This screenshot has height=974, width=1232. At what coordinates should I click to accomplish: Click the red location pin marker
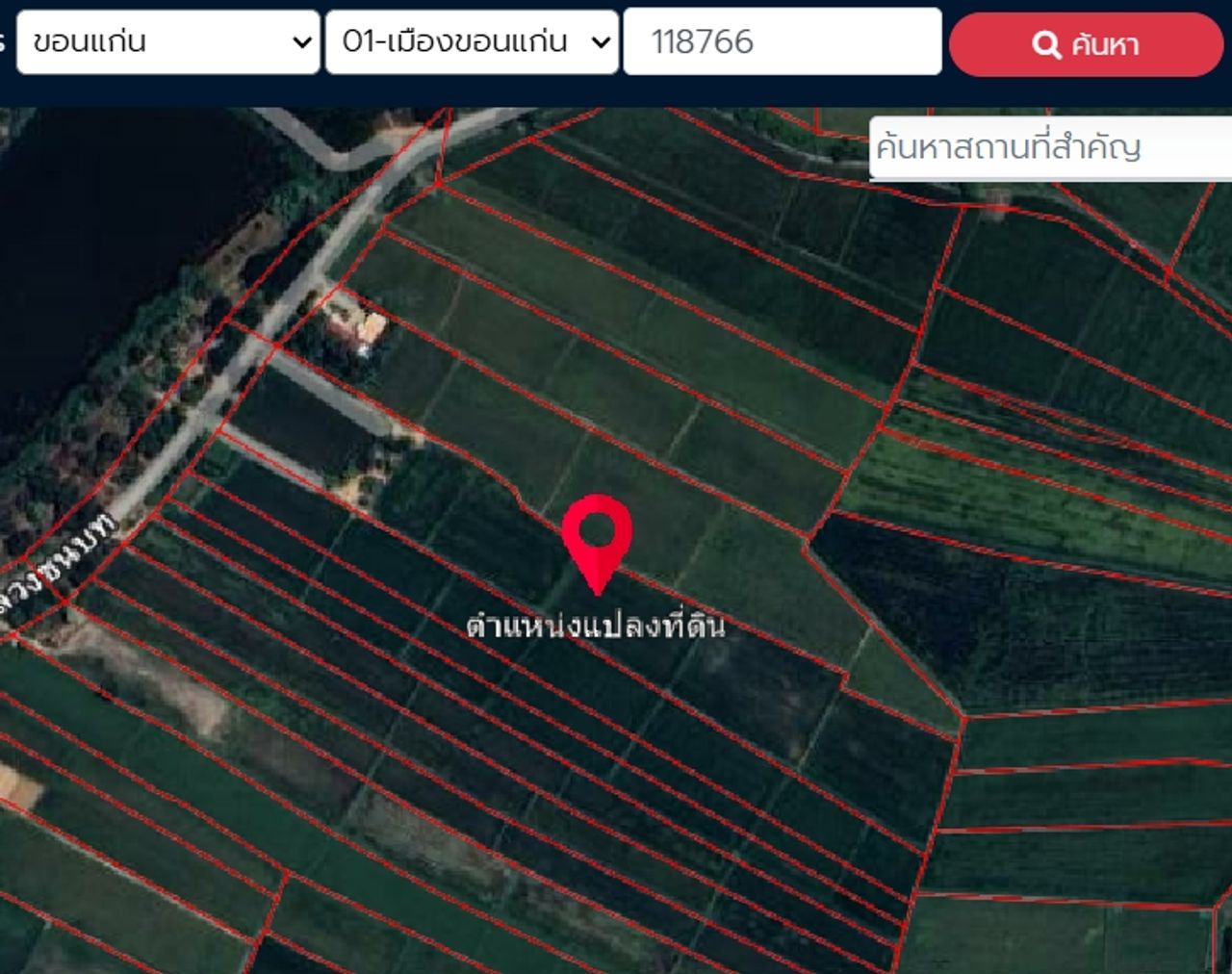point(597,535)
